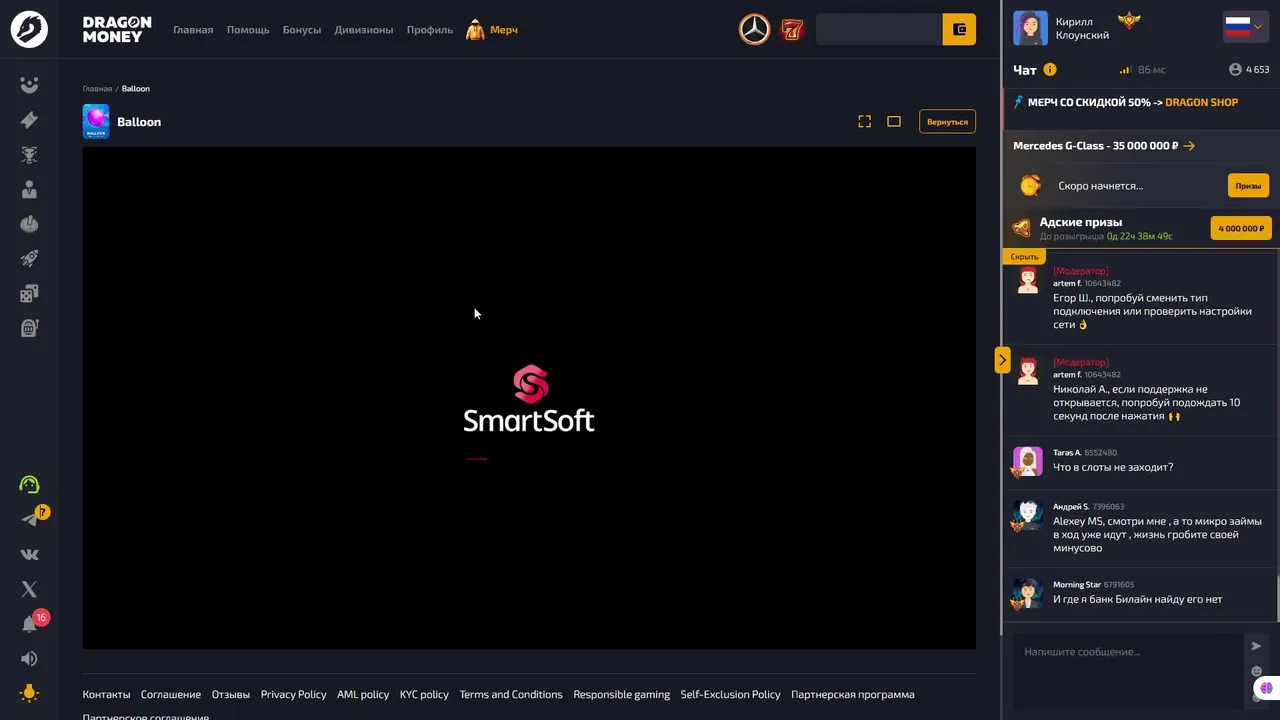The height and width of the screenshot is (720, 1280).
Task: Click the arrow next to Mercedes G-Class
Action: 1189,146
